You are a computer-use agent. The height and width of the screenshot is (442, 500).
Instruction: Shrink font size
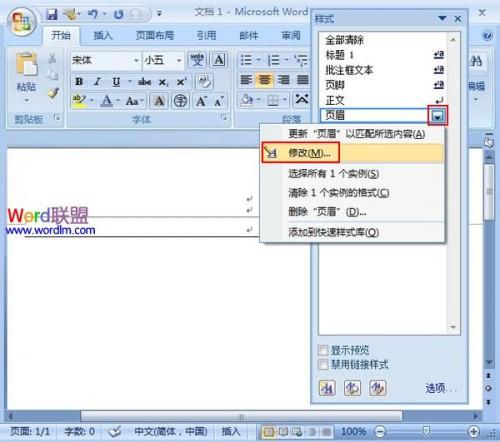pyautogui.click(x=219, y=100)
